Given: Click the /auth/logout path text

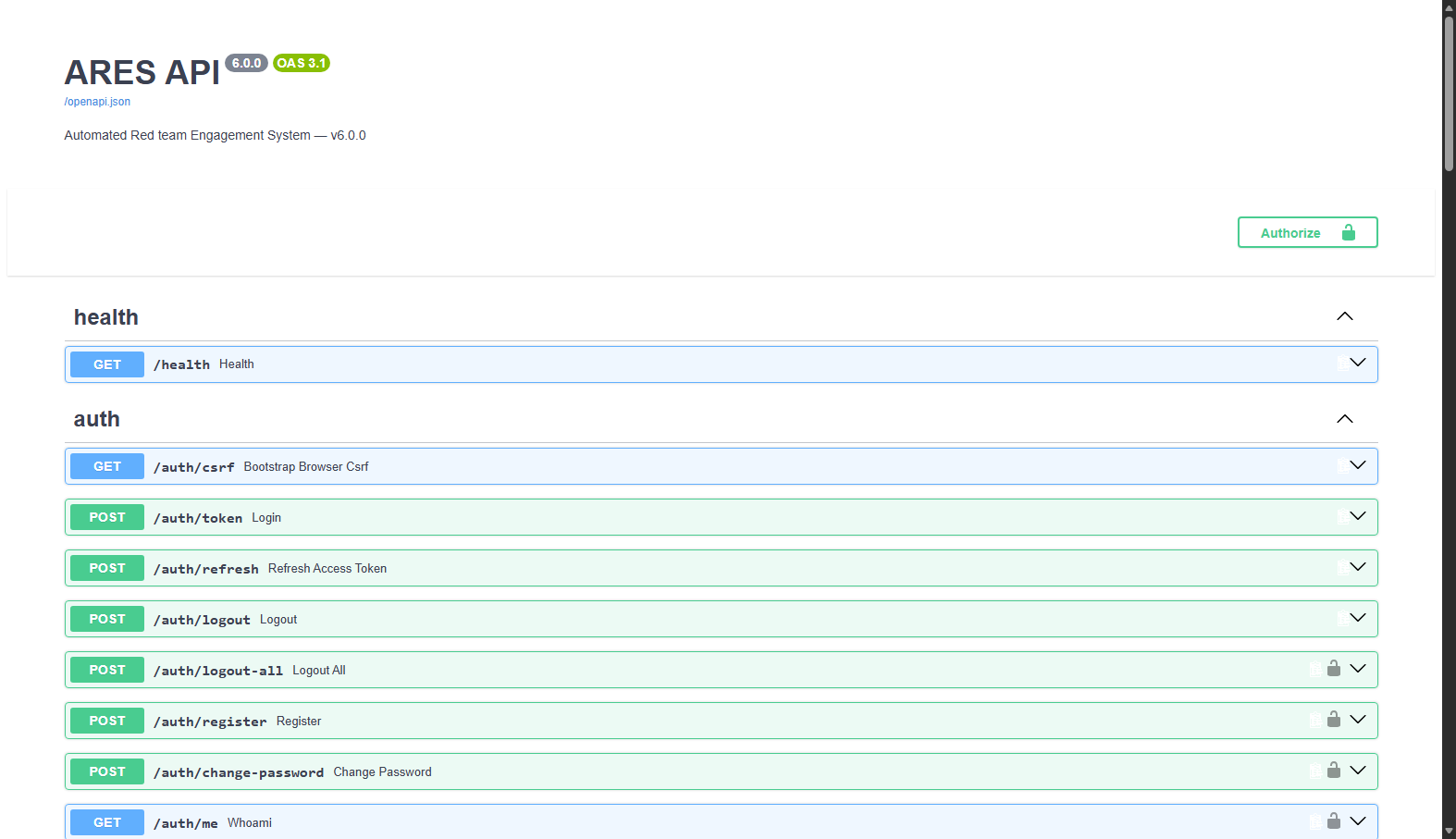Looking at the screenshot, I should click(202, 620).
